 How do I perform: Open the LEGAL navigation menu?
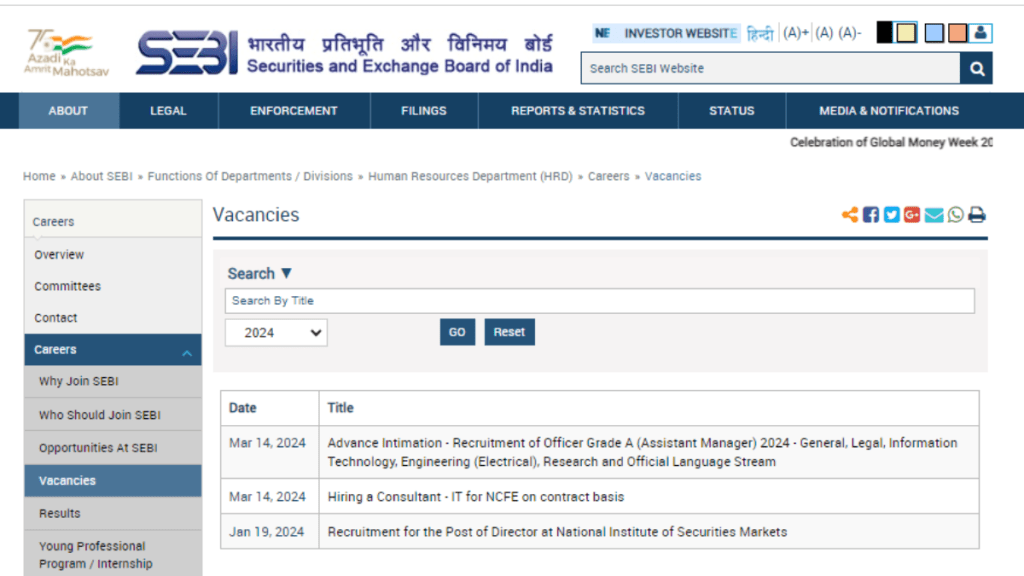[168, 111]
